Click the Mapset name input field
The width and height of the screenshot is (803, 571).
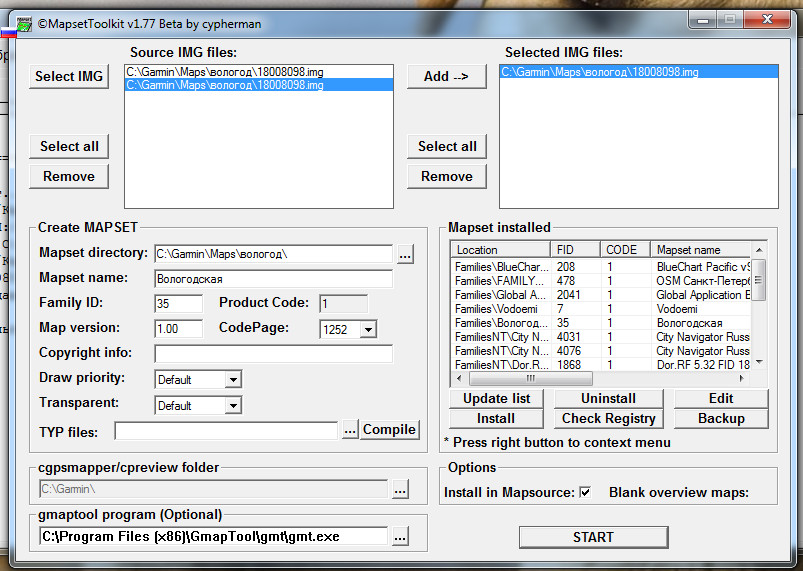(274, 279)
